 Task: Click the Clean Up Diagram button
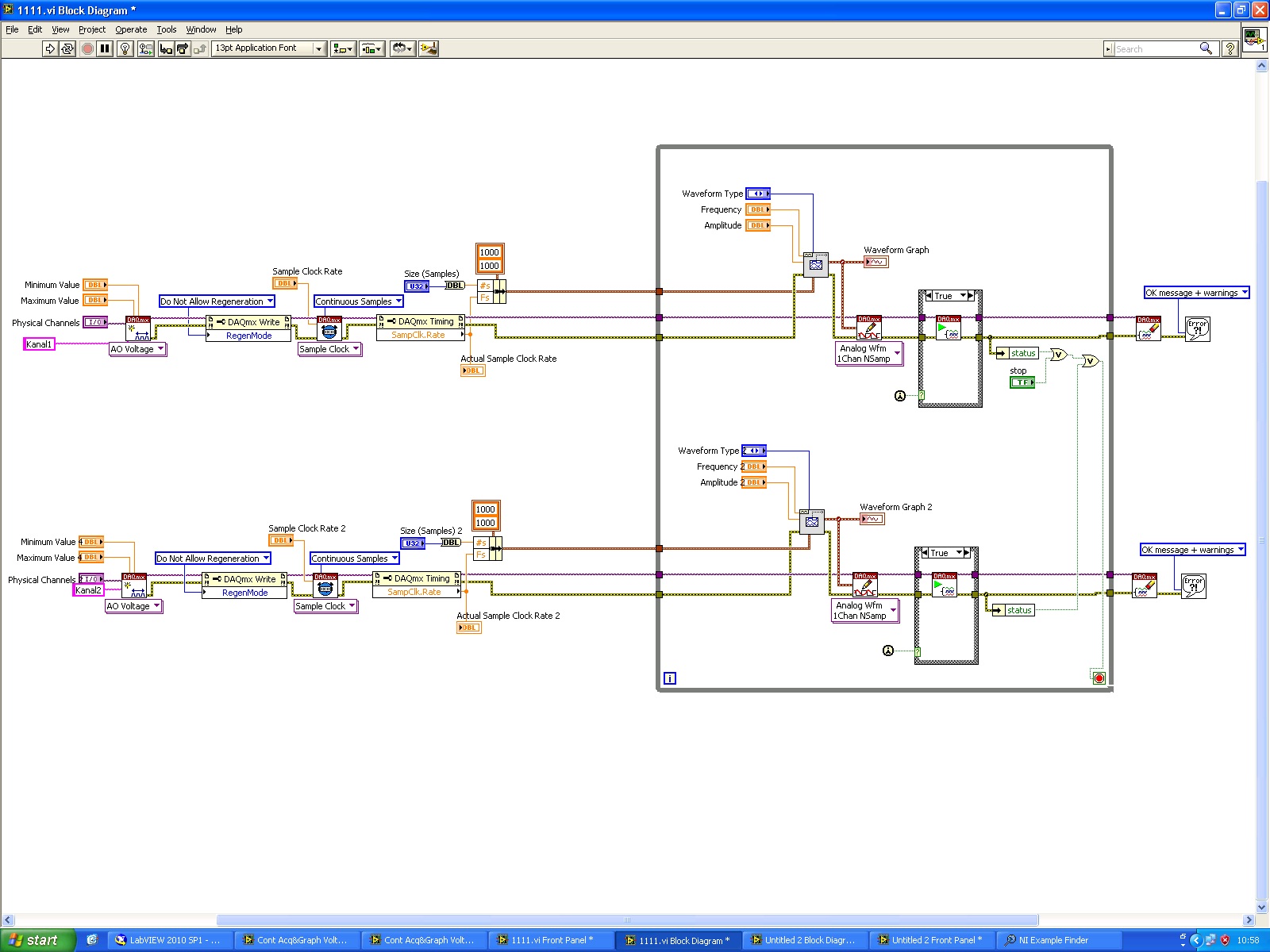point(429,48)
